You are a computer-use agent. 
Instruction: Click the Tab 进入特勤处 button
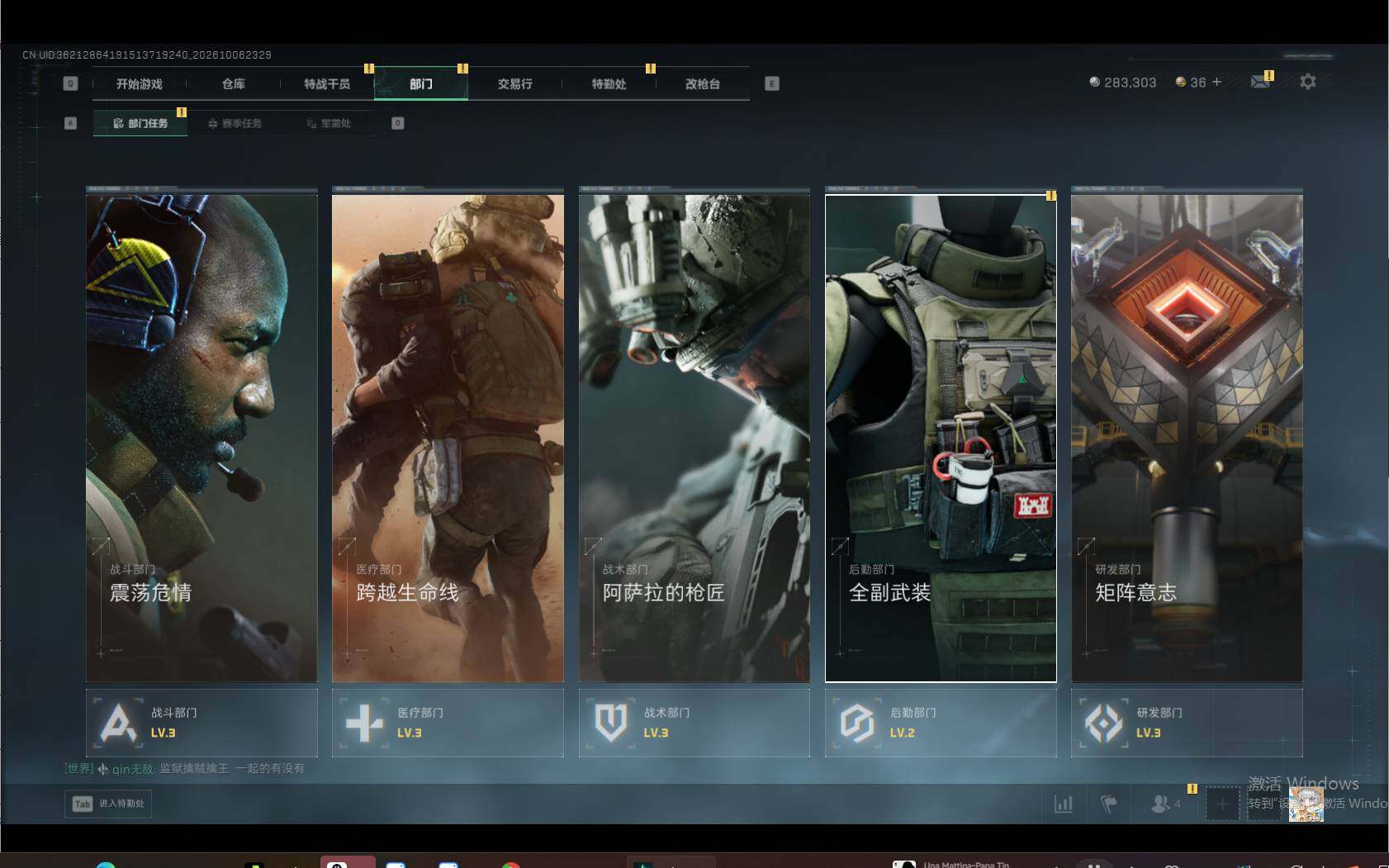coord(108,804)
